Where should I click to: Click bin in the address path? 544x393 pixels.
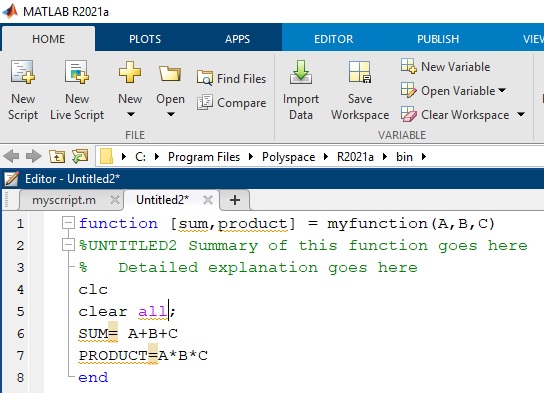tap(404, 157)
